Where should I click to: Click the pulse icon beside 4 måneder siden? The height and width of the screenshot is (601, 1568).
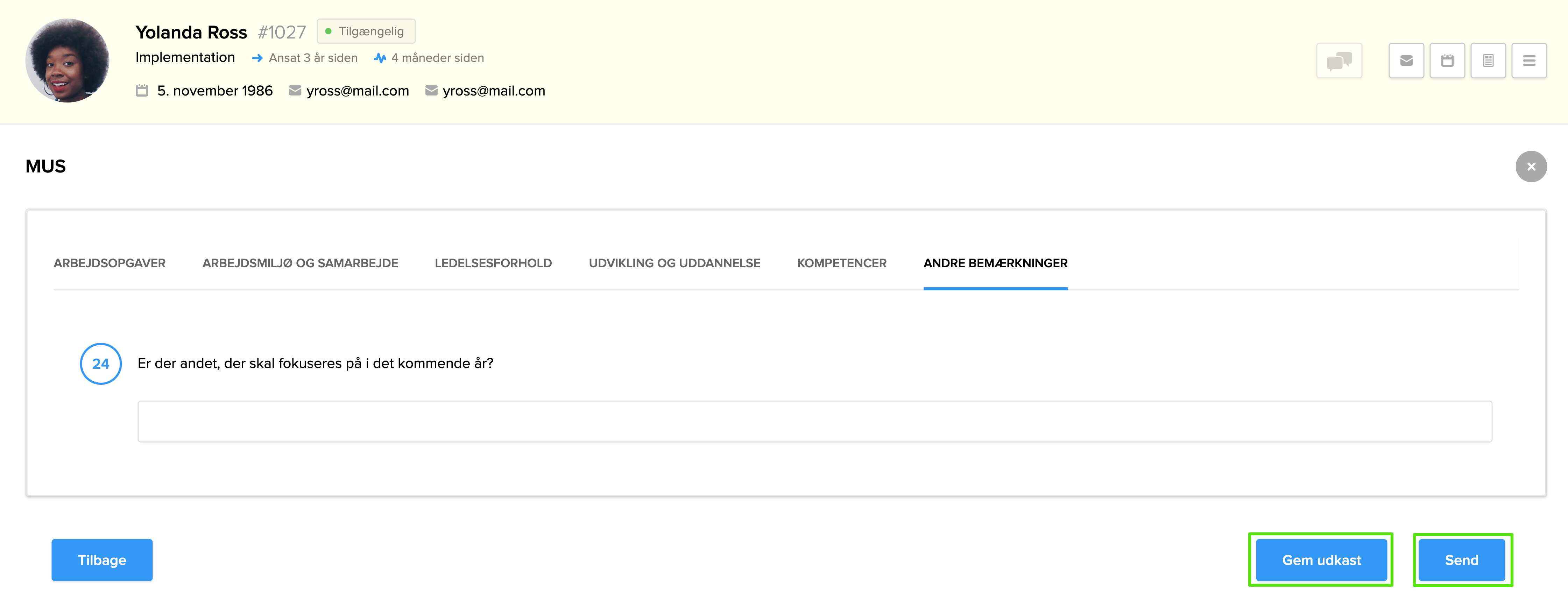380,58
